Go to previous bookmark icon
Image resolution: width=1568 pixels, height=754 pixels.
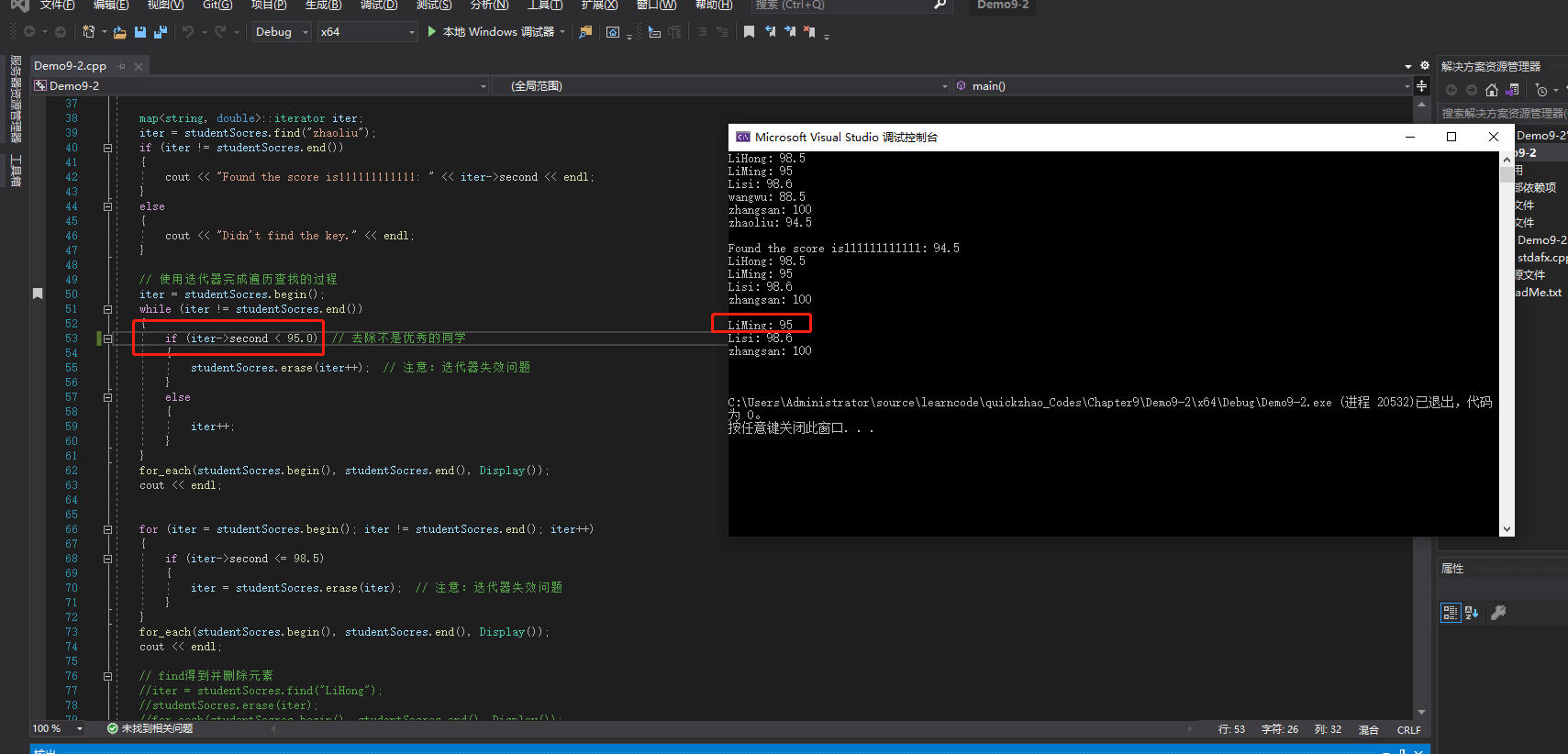tap(770, 32)
